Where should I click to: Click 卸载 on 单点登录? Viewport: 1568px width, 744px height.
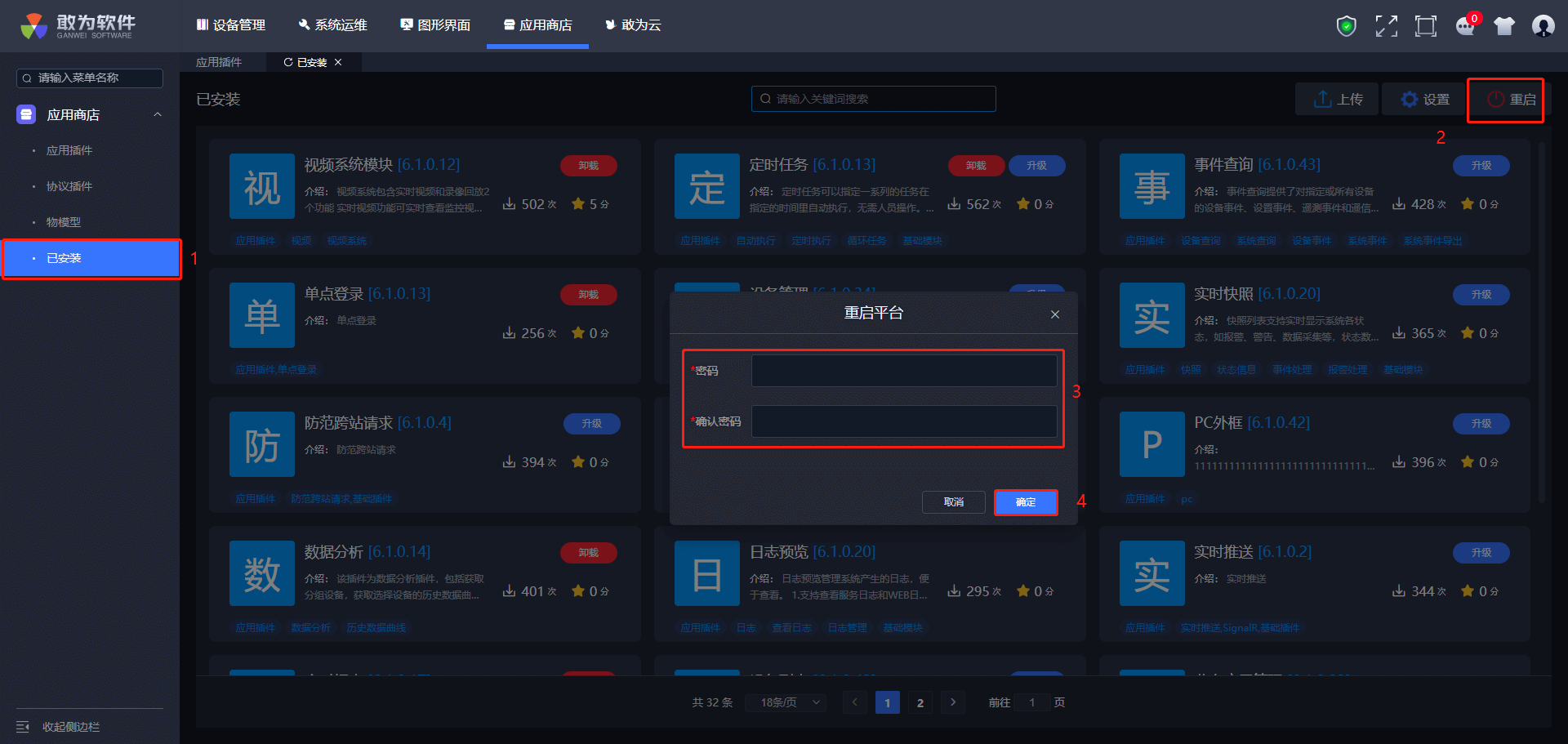(x=588, y=295)
